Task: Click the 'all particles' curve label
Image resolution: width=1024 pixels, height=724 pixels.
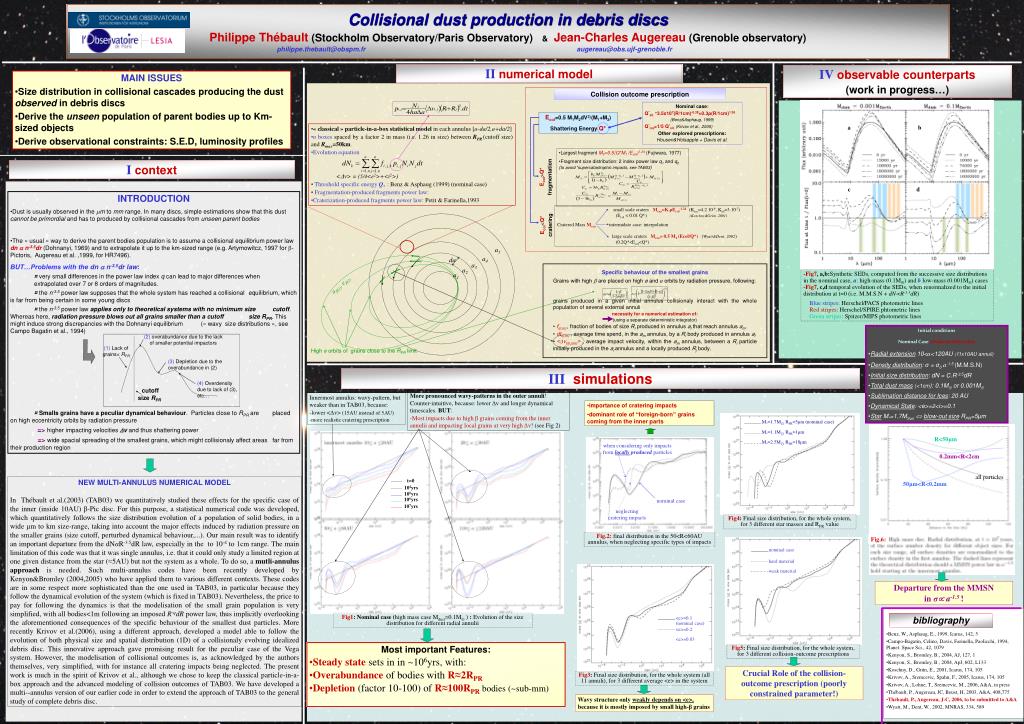Action: [989, 477]
